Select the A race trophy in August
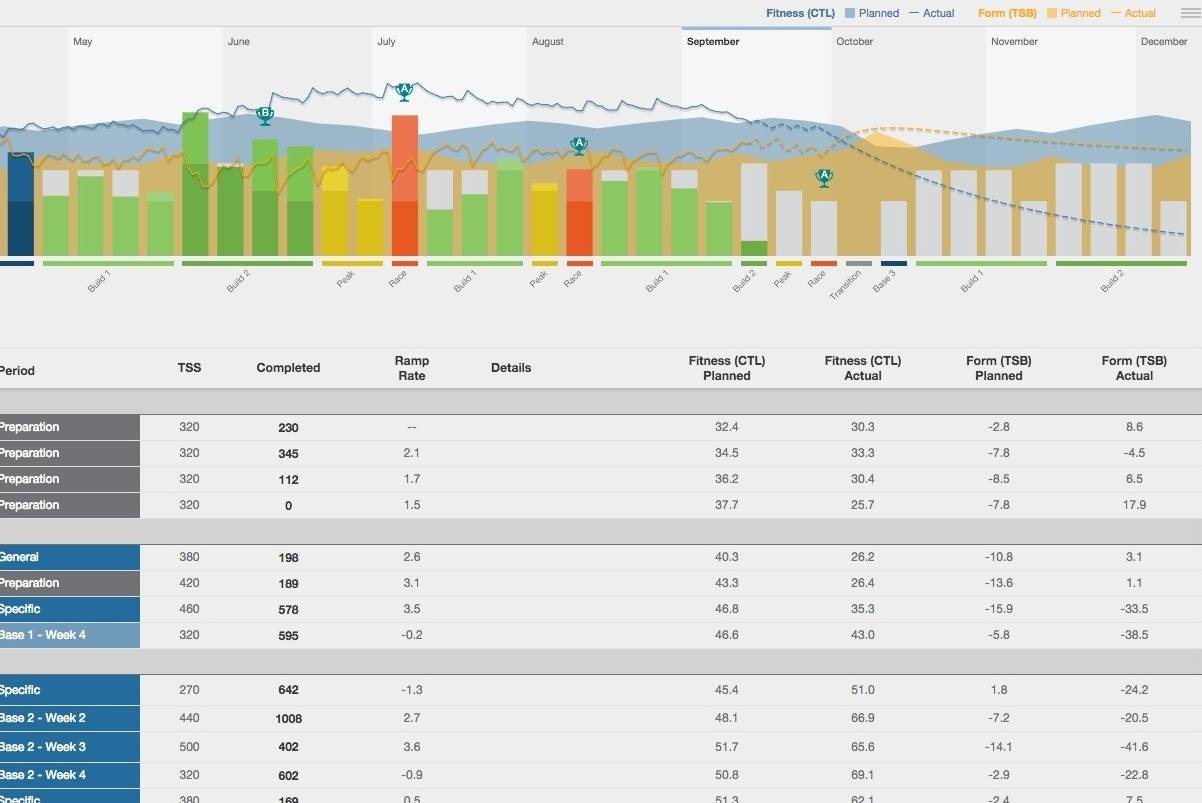Viewport: 1202px width, 803px height. pyautogui.click(x=578, y=145)
